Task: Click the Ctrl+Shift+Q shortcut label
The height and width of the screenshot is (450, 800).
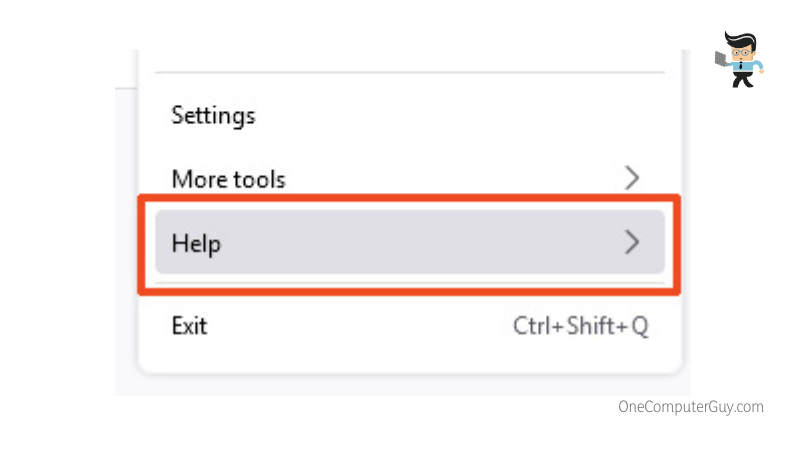Action: coord(581,326)
